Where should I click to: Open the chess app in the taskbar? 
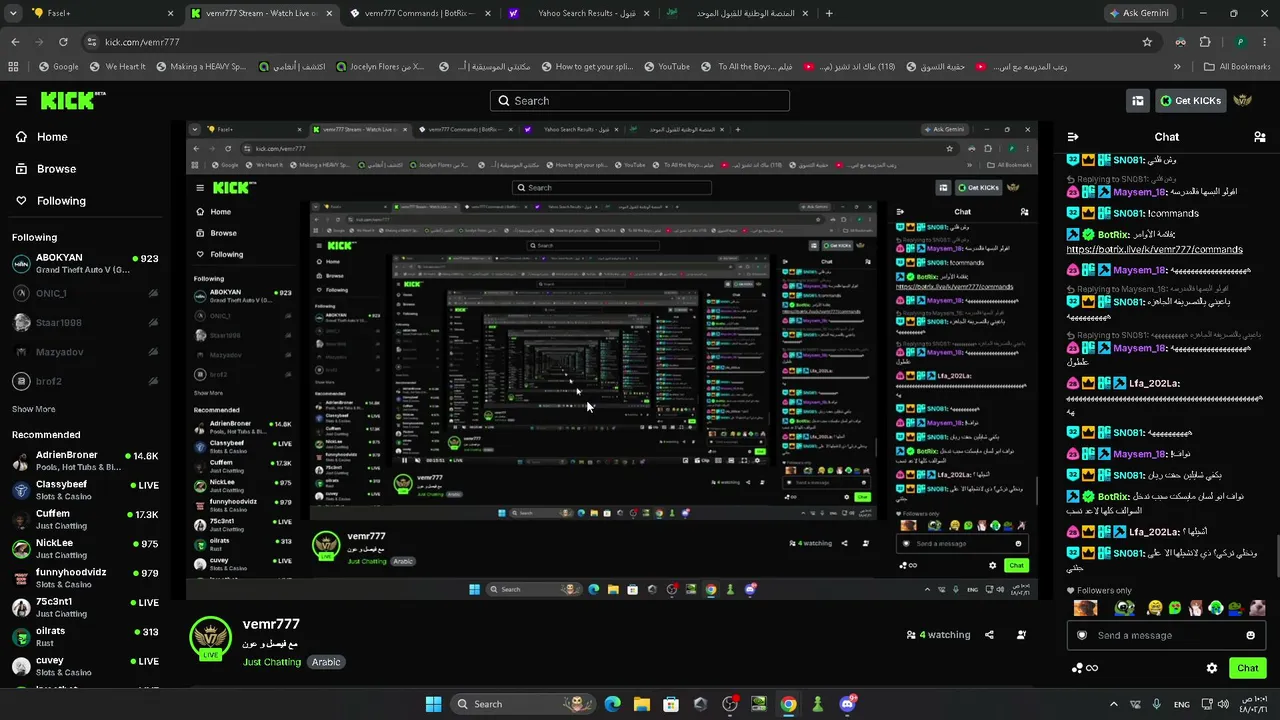pyautogui.click(x=818, y=704)
